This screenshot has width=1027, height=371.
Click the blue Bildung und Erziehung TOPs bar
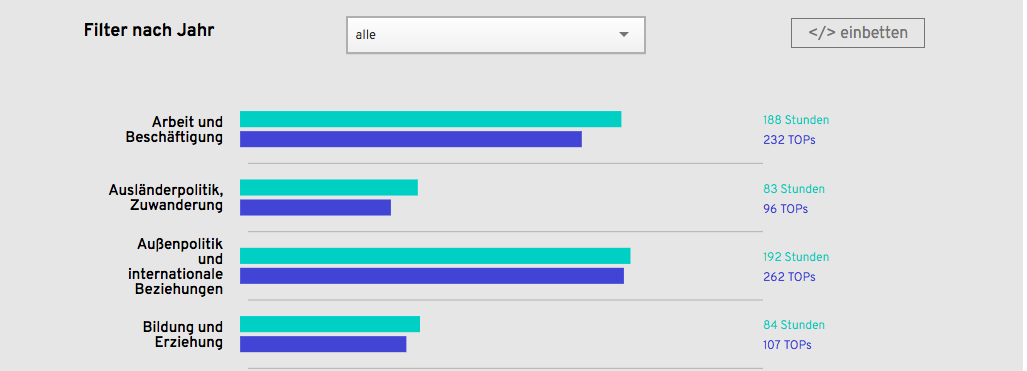(323, 344)
